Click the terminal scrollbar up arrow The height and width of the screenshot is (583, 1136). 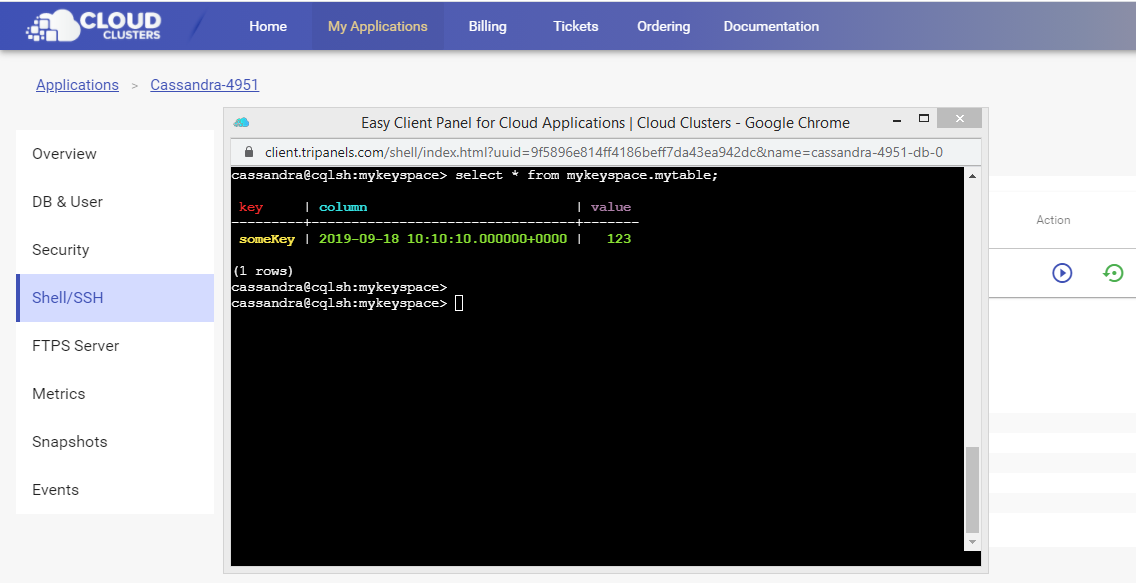pyautogui.click(x=972, y=176)
